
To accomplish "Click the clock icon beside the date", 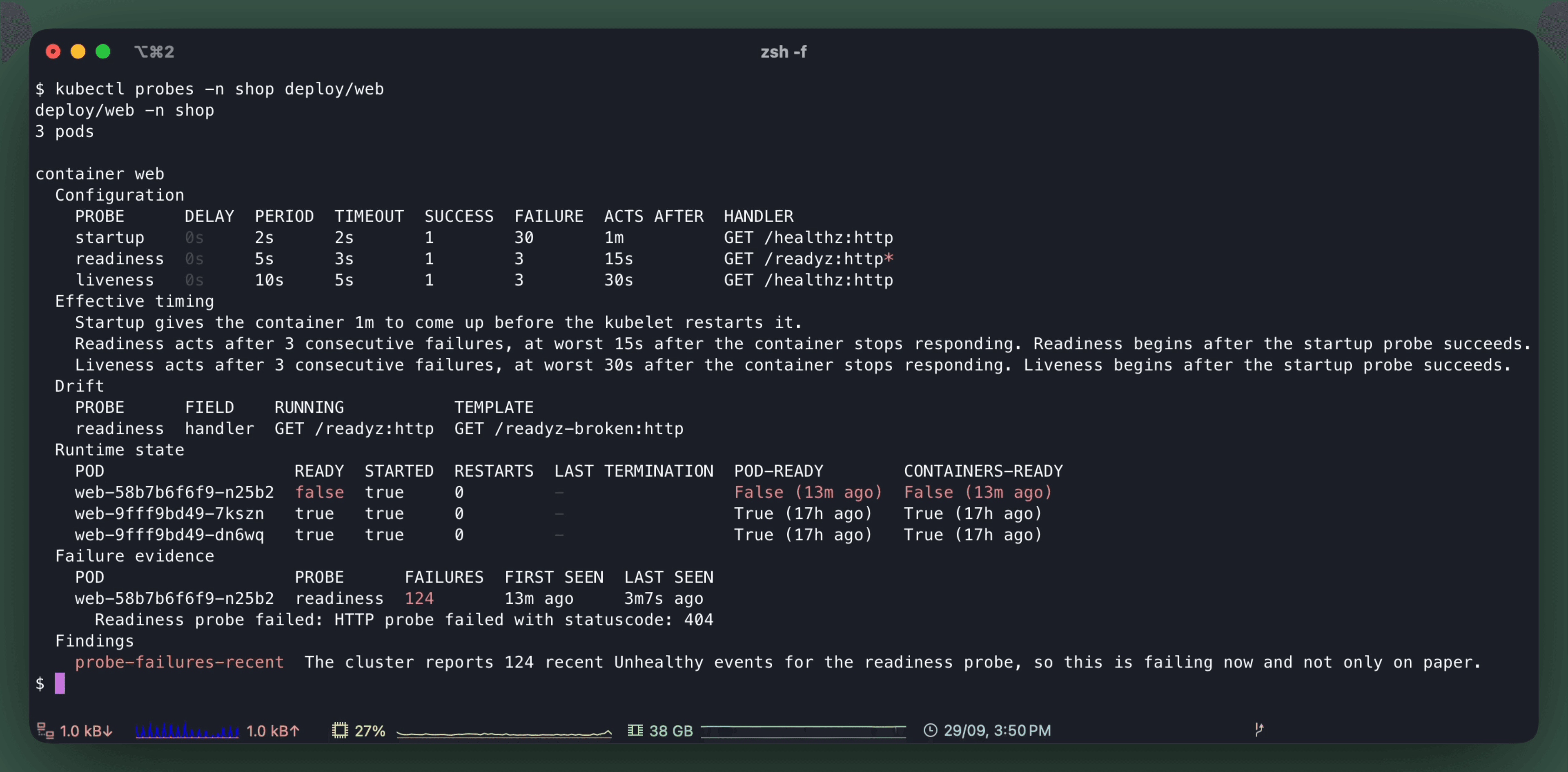I will 930,730.
